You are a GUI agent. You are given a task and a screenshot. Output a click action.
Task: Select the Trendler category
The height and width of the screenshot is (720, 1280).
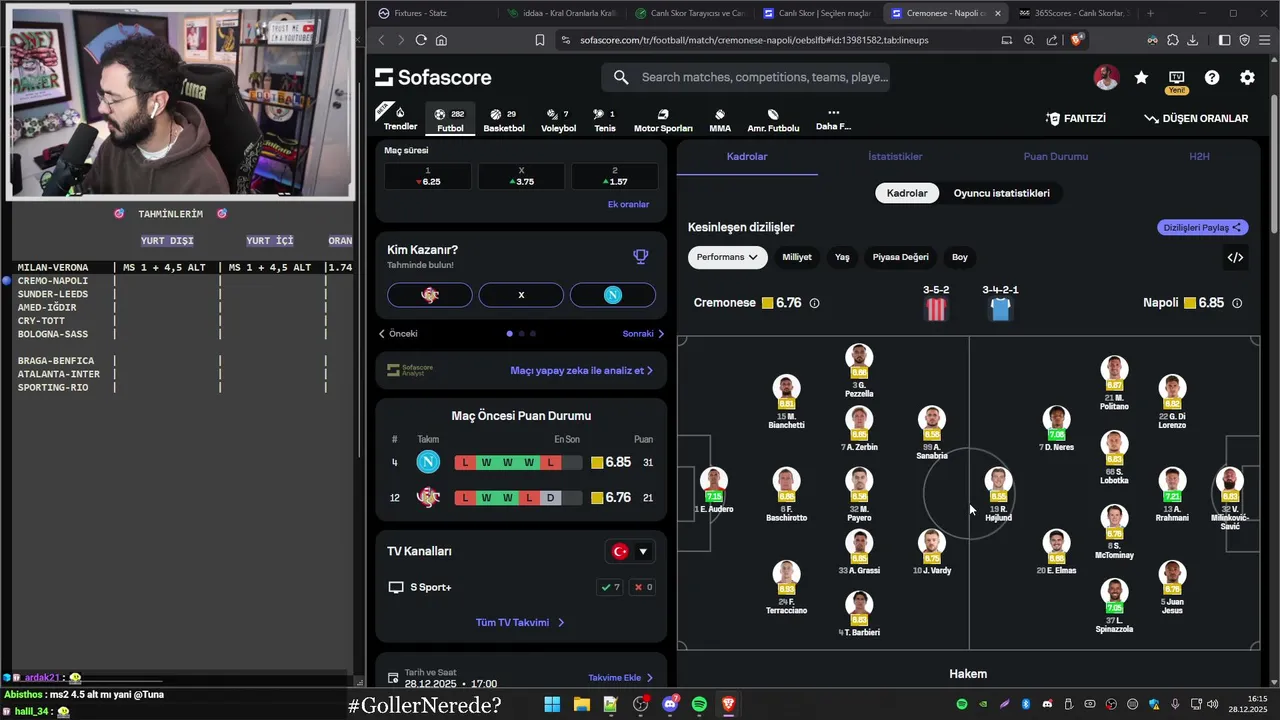pyautogui.click(x=400, y=119)
